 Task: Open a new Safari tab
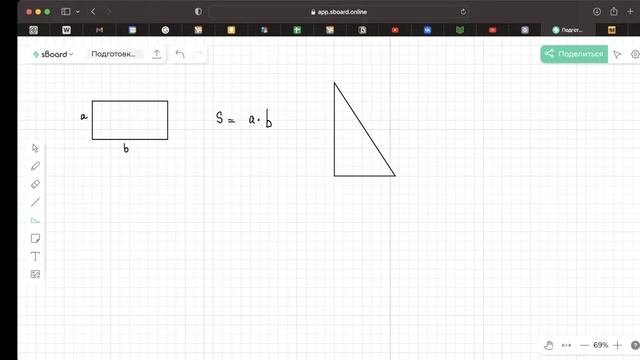click(630, 11)
